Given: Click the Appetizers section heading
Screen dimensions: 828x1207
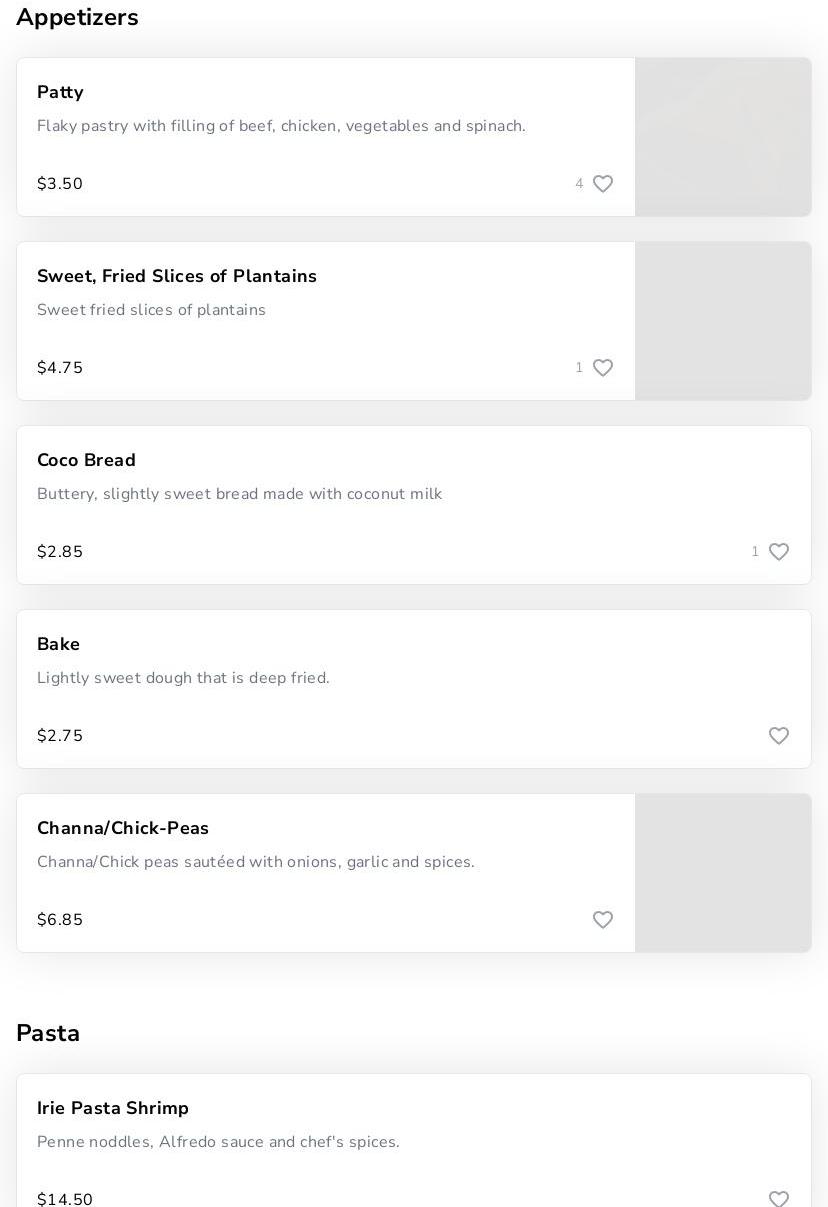Looking at the screenshot, I should tap(77, 18).
